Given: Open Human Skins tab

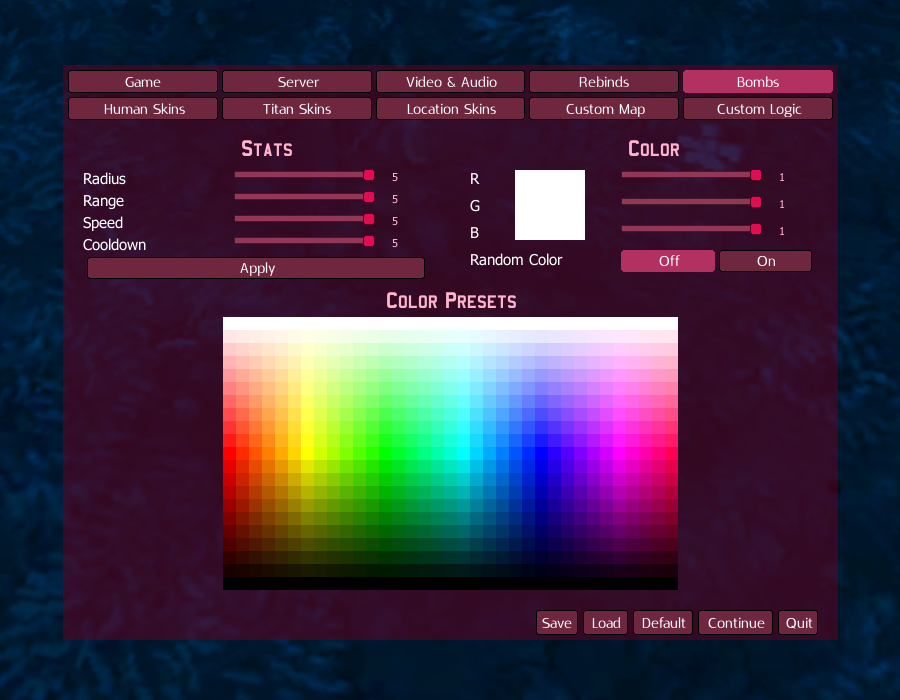Looking at the screenshot, I should [x=143, y=108].
